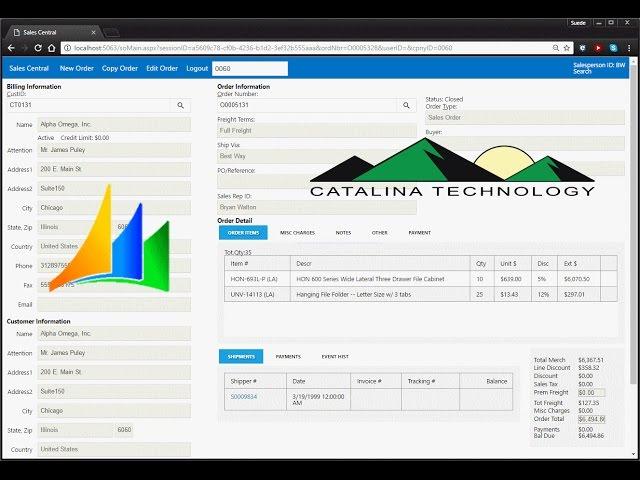640x480 pixels.
Task: Switch to the Misc Charges tab
Action: pyautogui.click(x=298, y=233)
